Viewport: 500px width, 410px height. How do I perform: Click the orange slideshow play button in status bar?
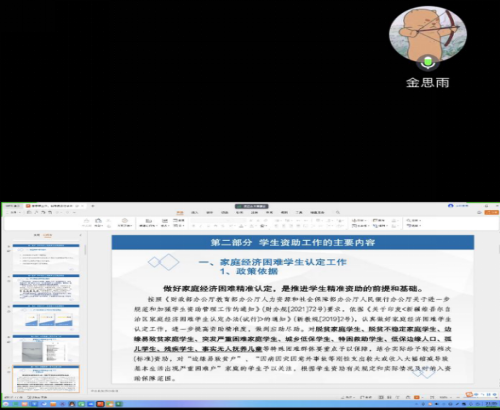(x=417, y=397)
